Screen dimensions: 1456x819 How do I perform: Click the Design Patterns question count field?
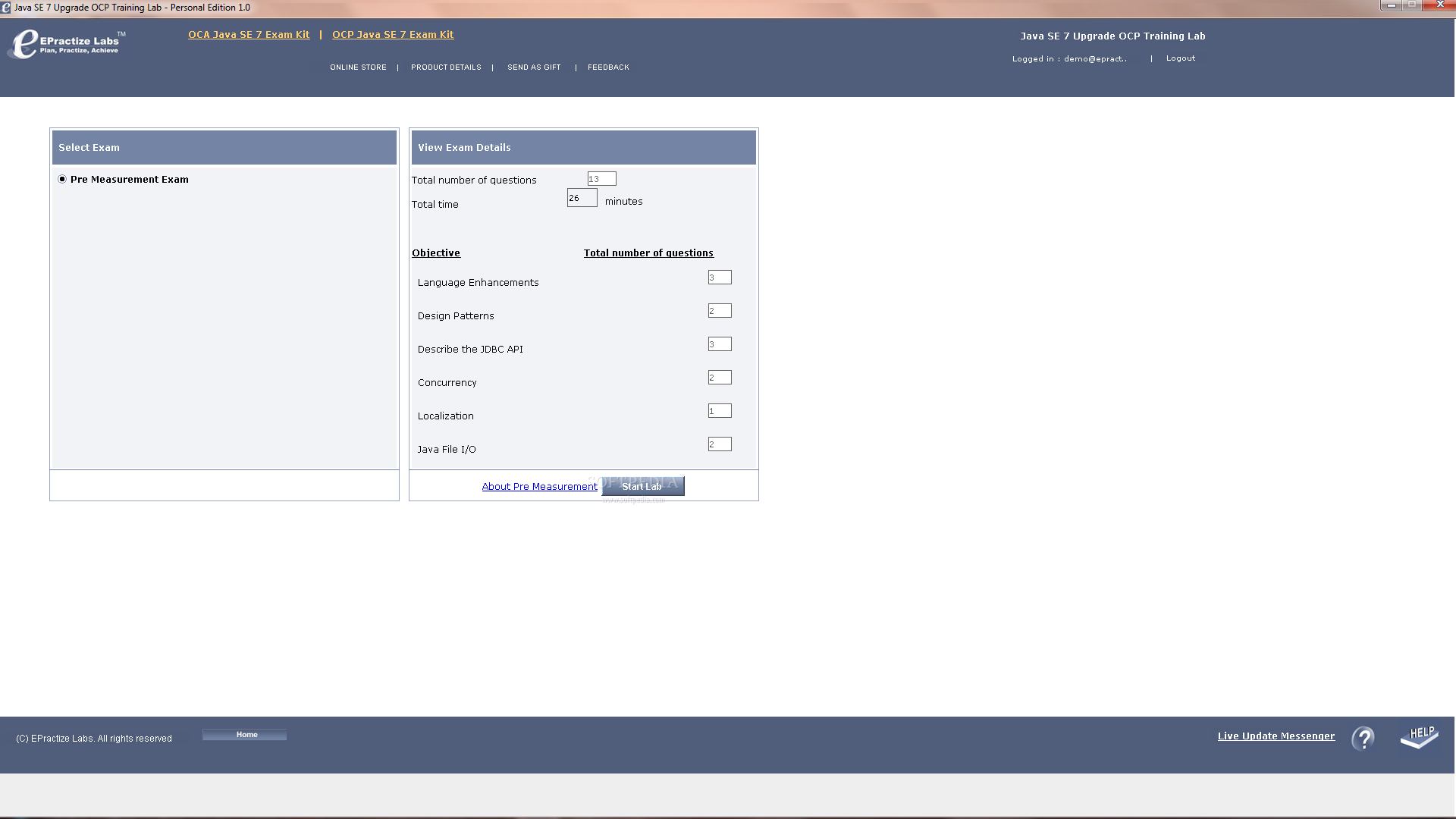(720, 311)
